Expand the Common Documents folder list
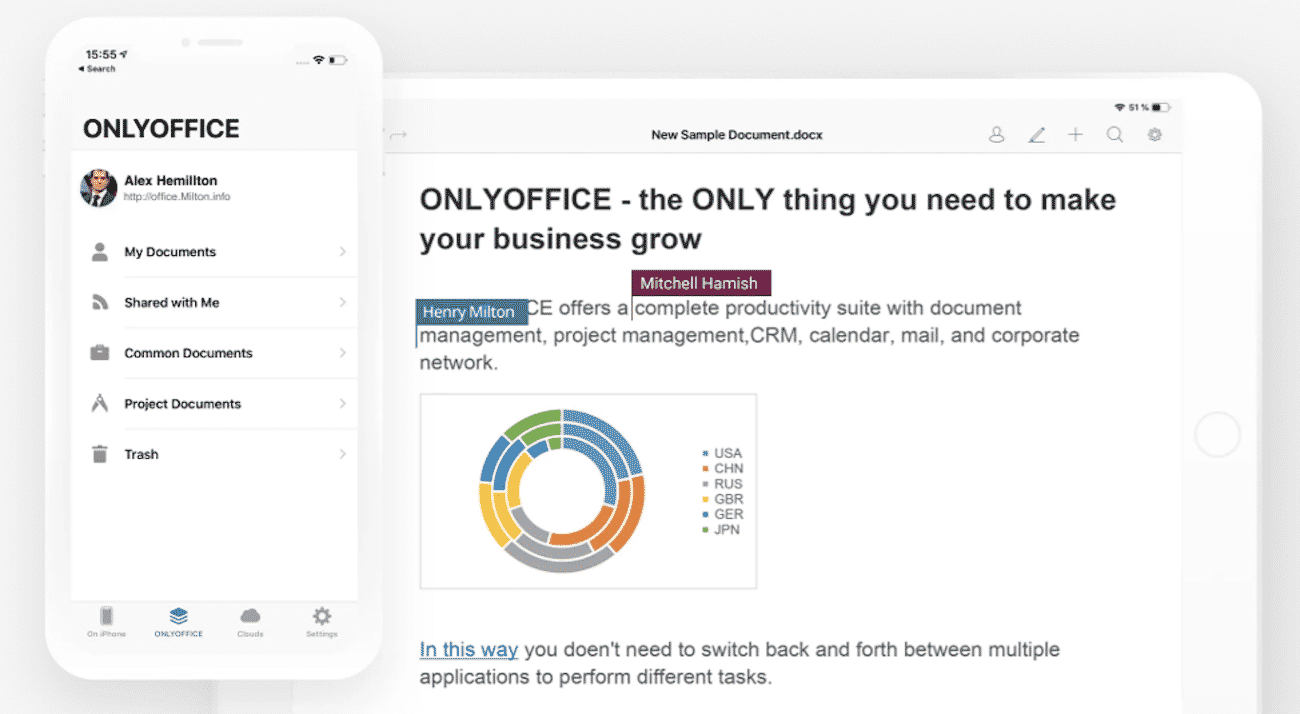The width and height of the screenshot is (1300, 714). coord(345,353)
